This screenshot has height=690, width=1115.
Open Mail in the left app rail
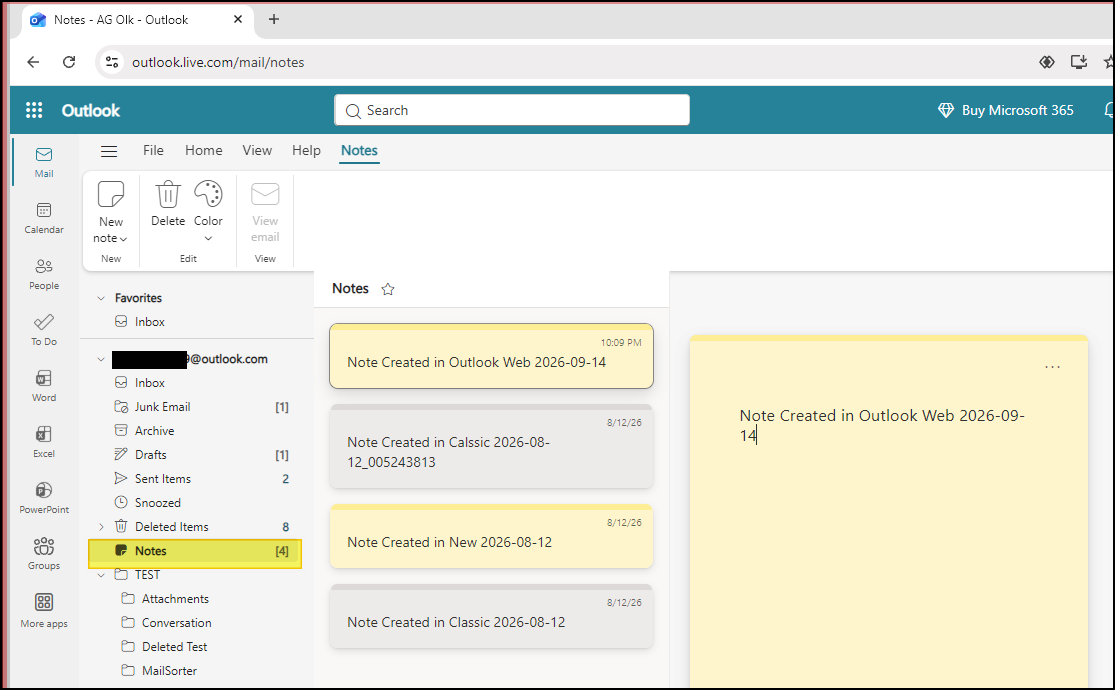[44, 162]
